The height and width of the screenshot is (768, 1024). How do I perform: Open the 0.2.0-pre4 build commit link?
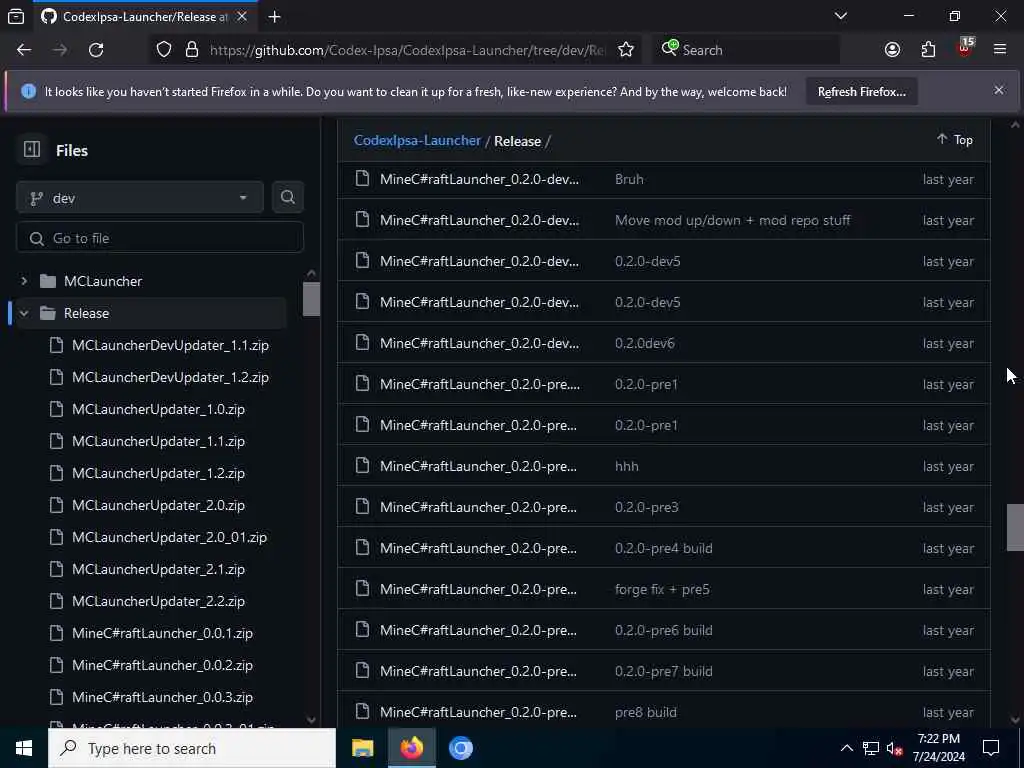pos(663,548)
